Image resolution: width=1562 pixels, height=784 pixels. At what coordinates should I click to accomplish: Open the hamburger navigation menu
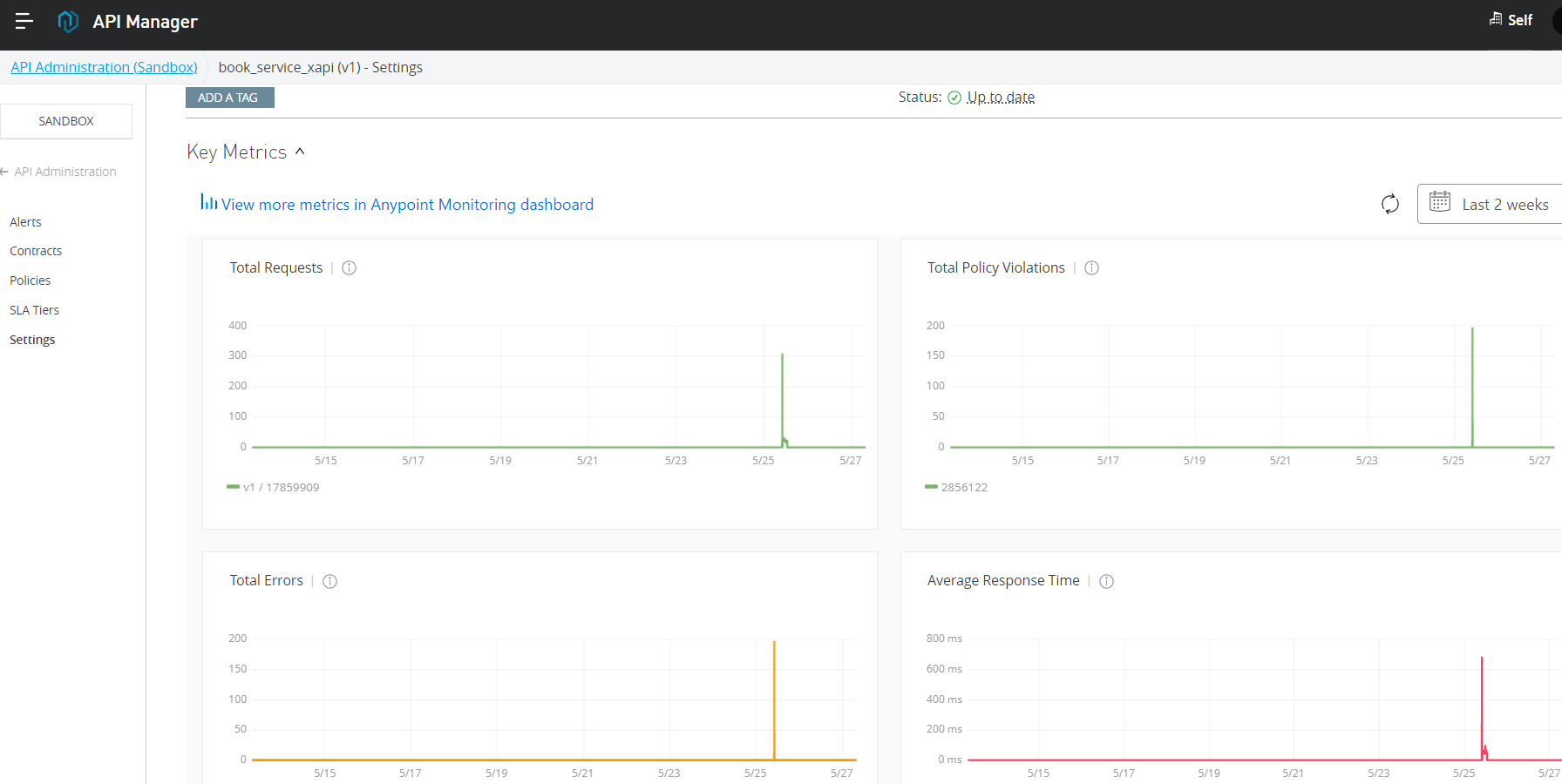24,21
